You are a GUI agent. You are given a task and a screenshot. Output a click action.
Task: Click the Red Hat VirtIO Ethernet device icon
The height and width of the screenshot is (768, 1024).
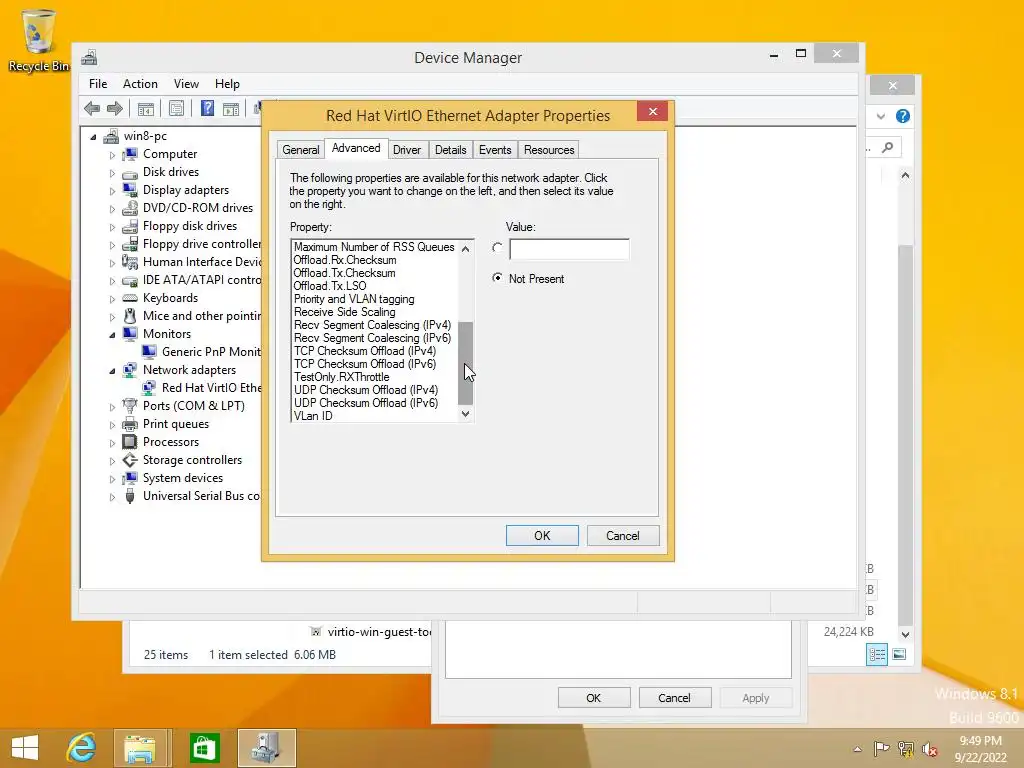(x=149, y=388)
